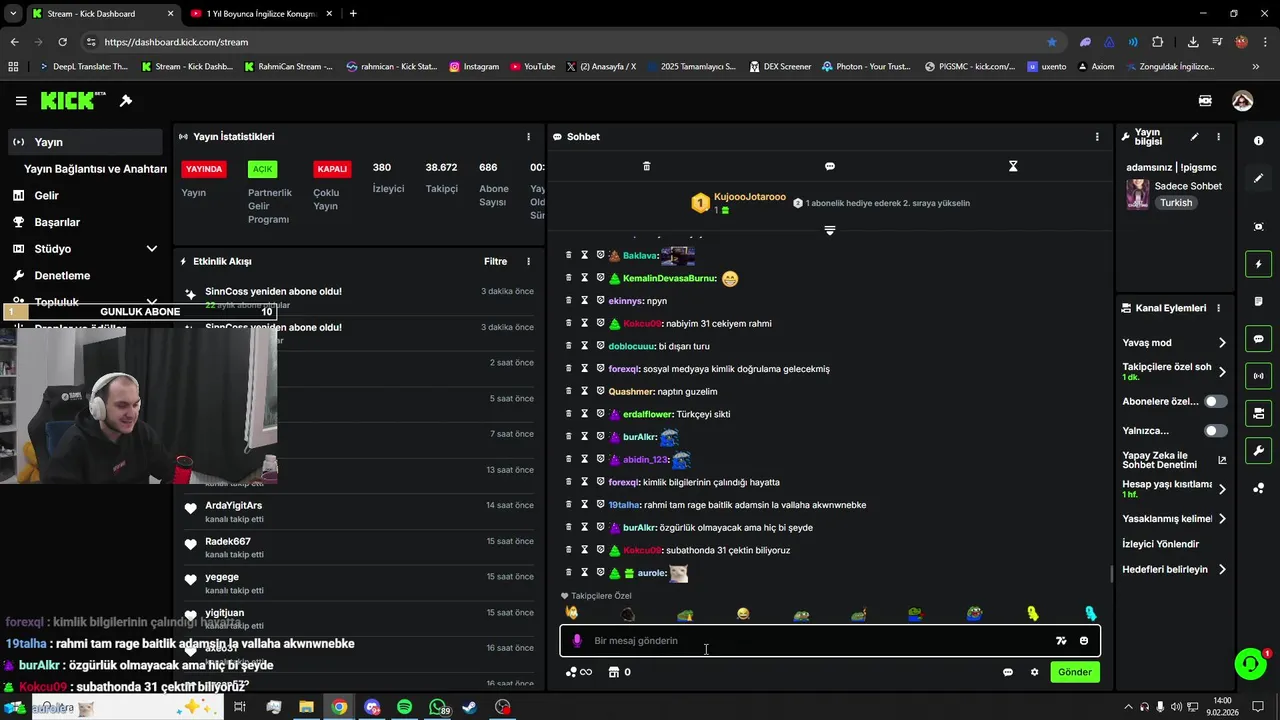The image size is (1280, 720).
Task: Open Yayın Bağlantısı ve Anahtarı page
Action: [95, 169]
